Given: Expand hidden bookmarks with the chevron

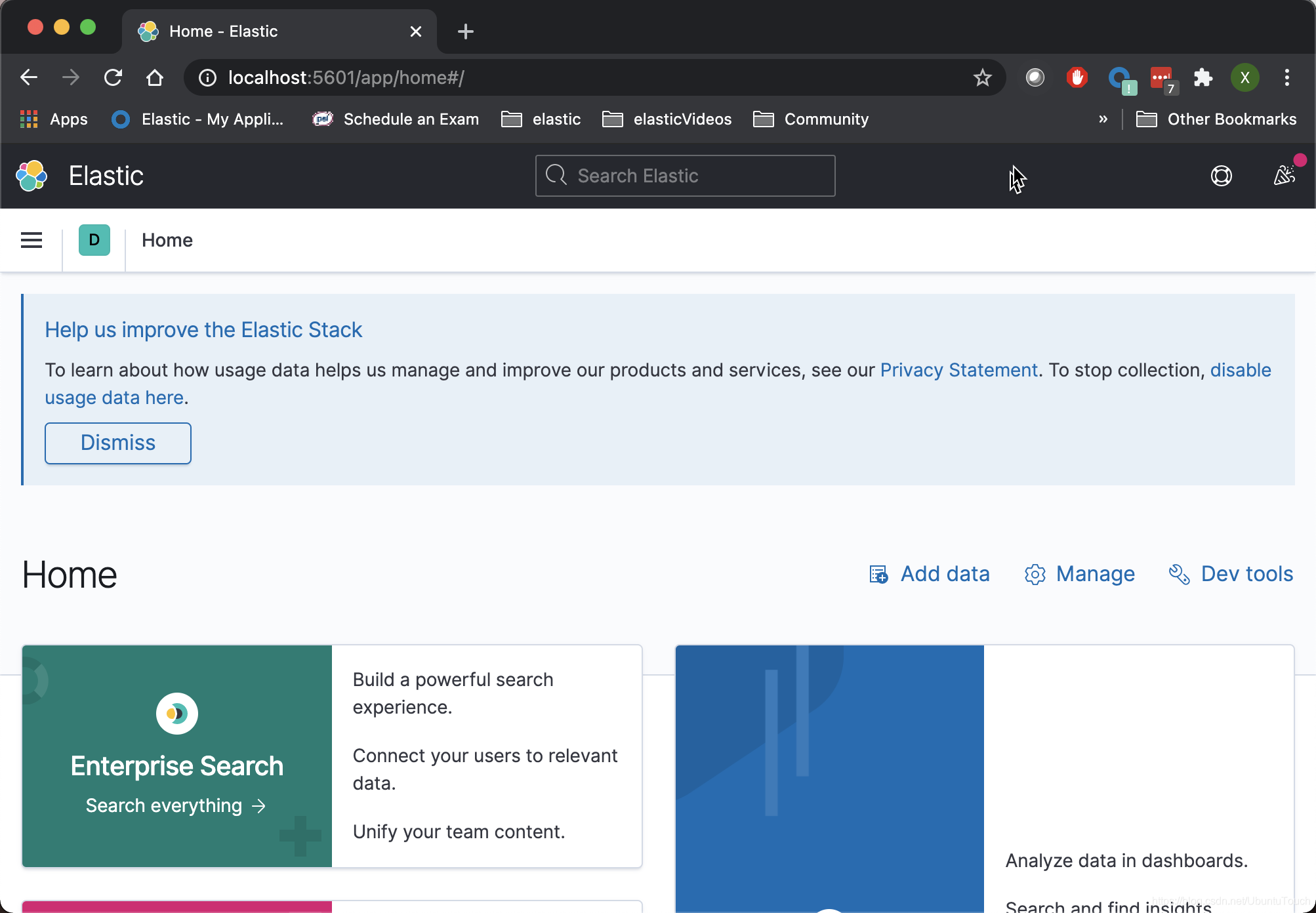Looking at the screenshot, I should coord(1103,119).
